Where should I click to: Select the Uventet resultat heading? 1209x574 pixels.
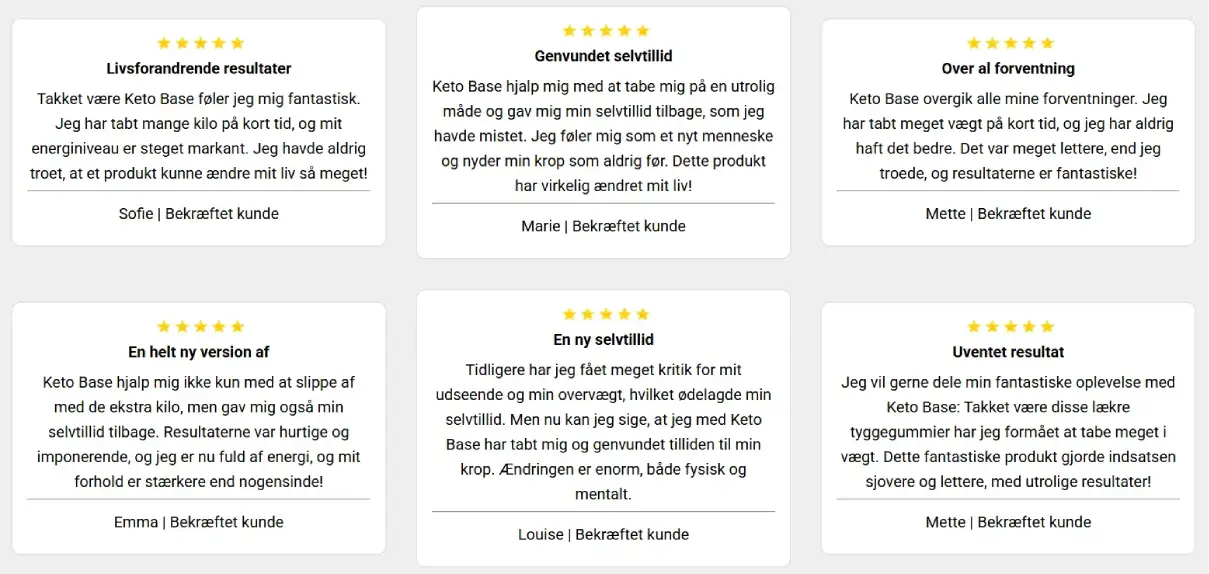coord(1008,352)
